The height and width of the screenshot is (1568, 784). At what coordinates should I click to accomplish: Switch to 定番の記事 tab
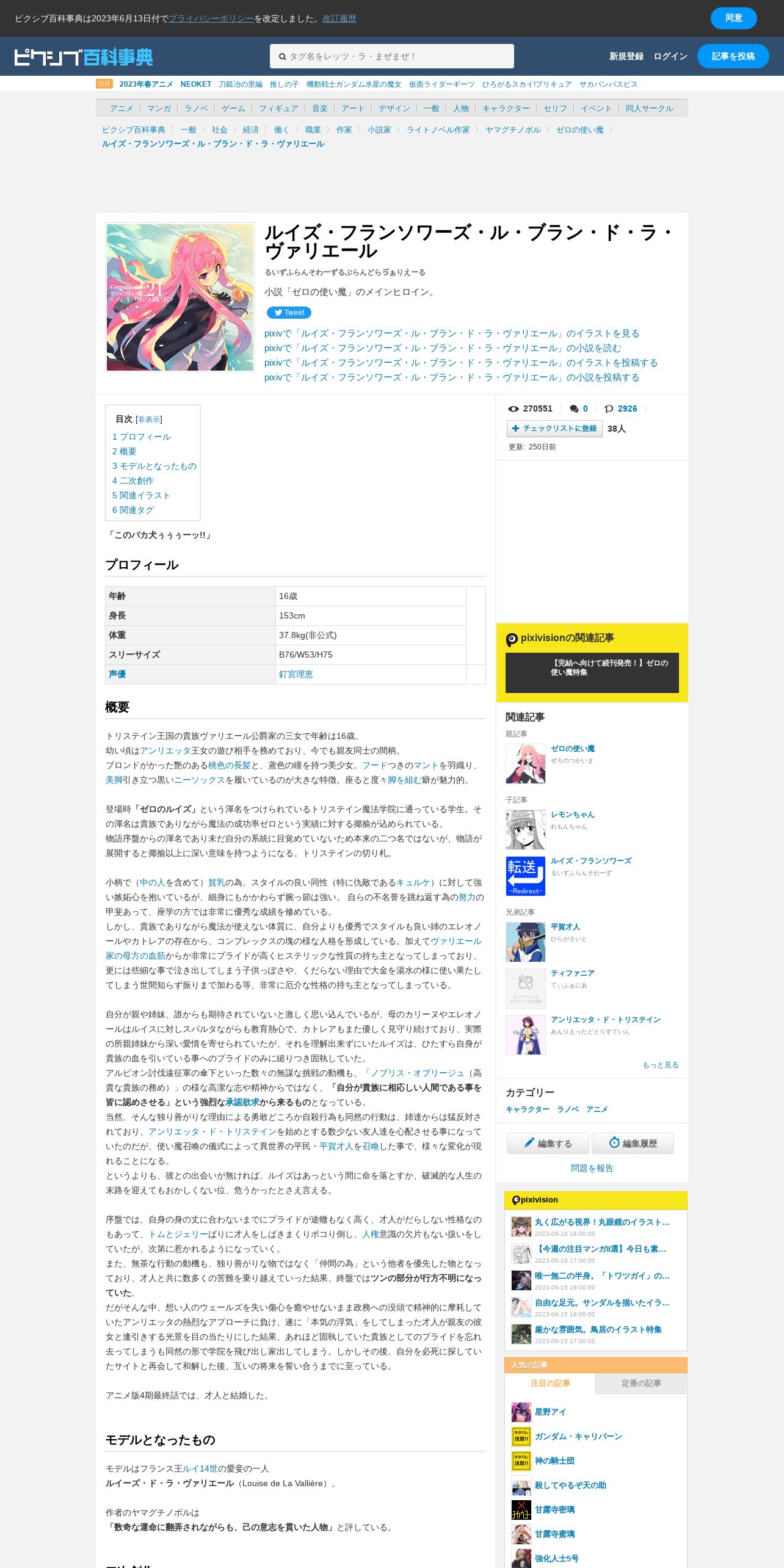tap(641, 1384)
